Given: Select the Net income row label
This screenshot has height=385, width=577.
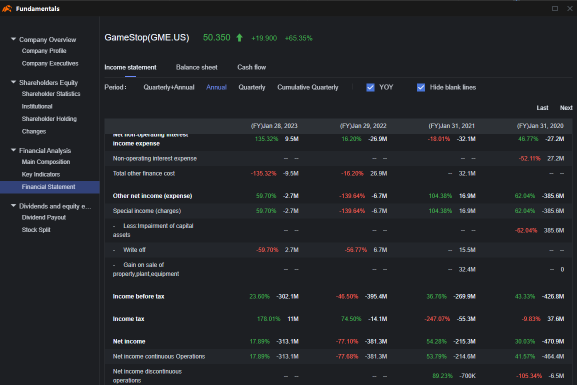Looking at the screenshot, I should [129, 342].
